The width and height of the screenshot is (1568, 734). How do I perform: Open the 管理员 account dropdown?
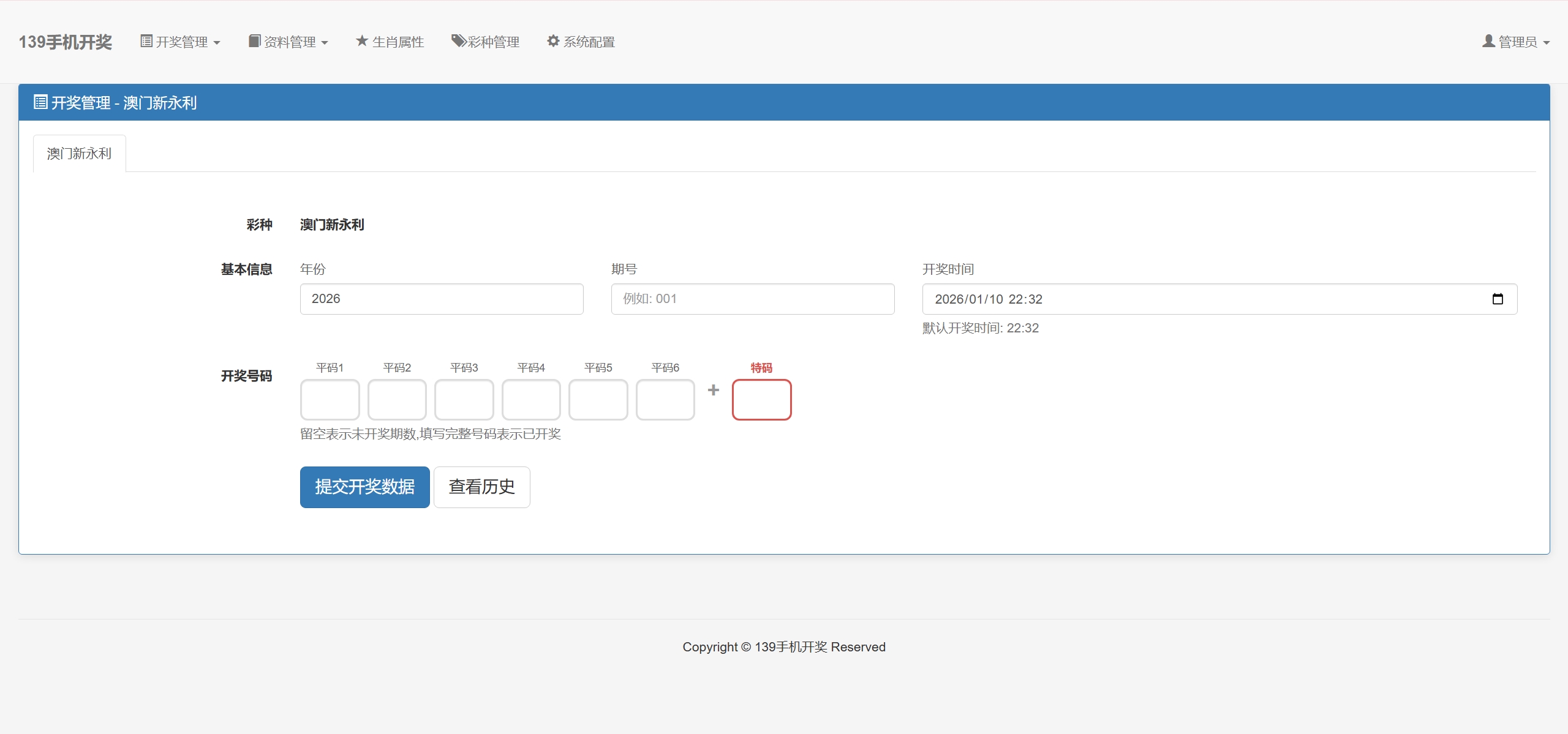(x=1517, y=42)
